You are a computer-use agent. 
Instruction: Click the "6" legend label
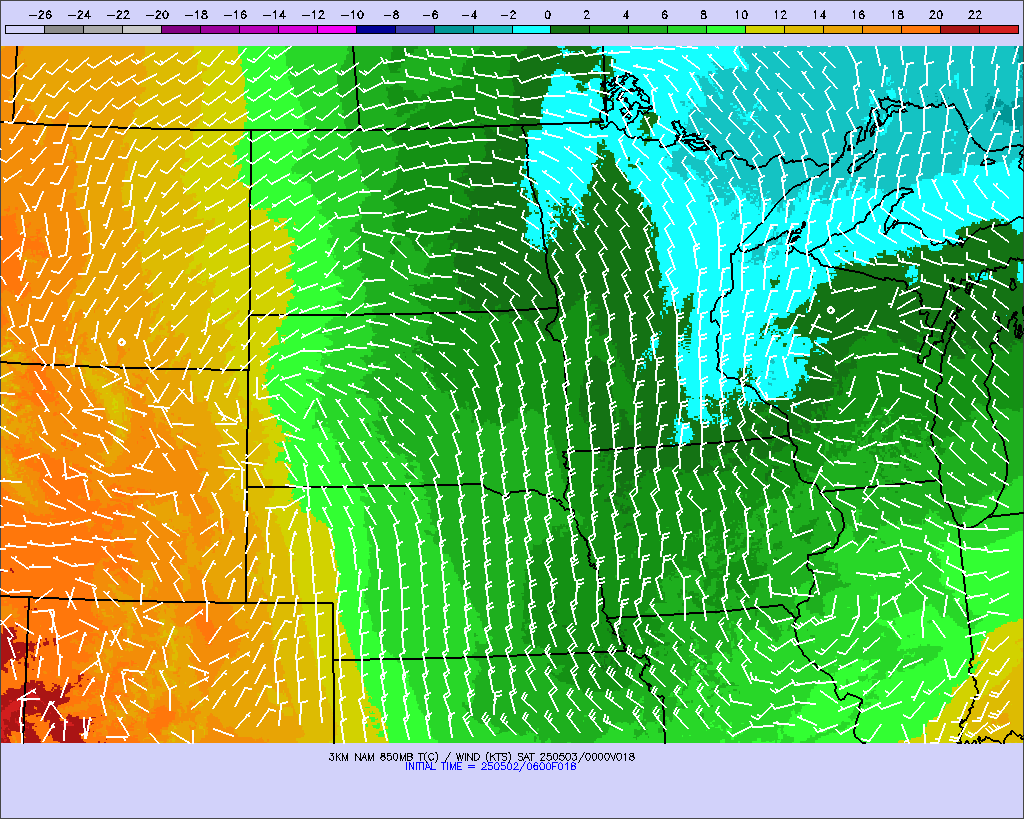pos(664,14)
